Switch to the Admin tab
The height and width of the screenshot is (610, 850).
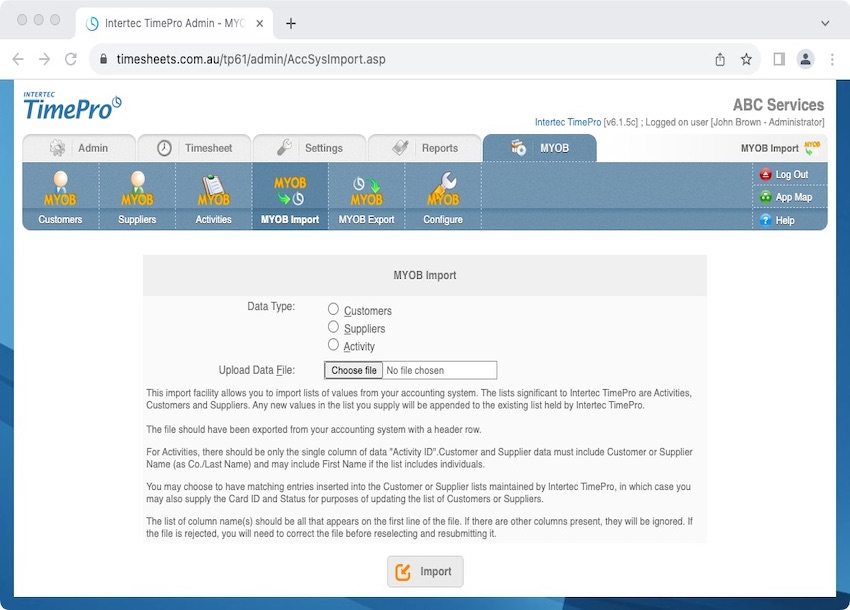pyautogui.click(x=79, y=148)
